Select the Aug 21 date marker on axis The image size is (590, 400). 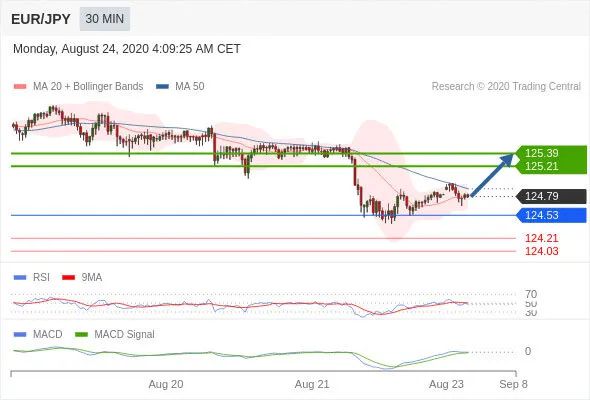click(x=312, y=384)
